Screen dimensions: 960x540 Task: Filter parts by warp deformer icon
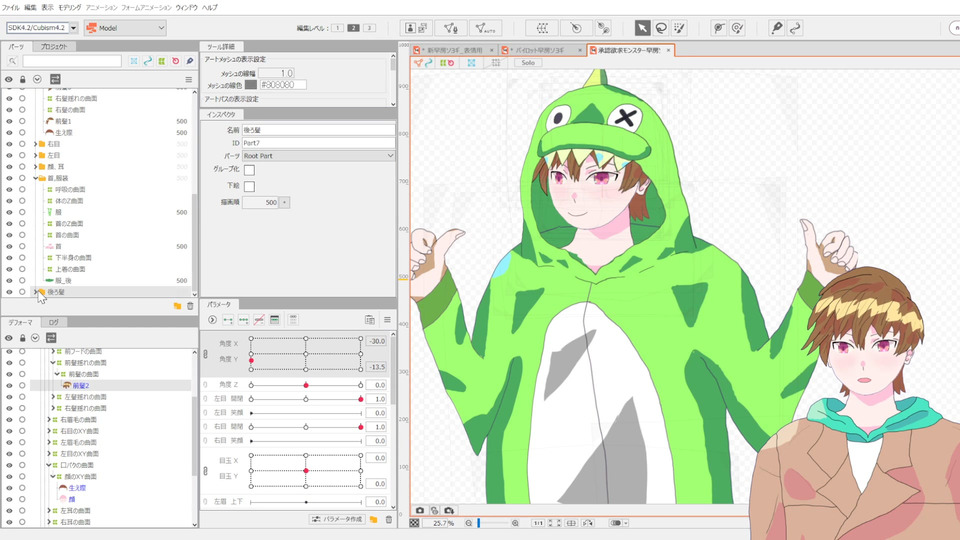(162, 61)
